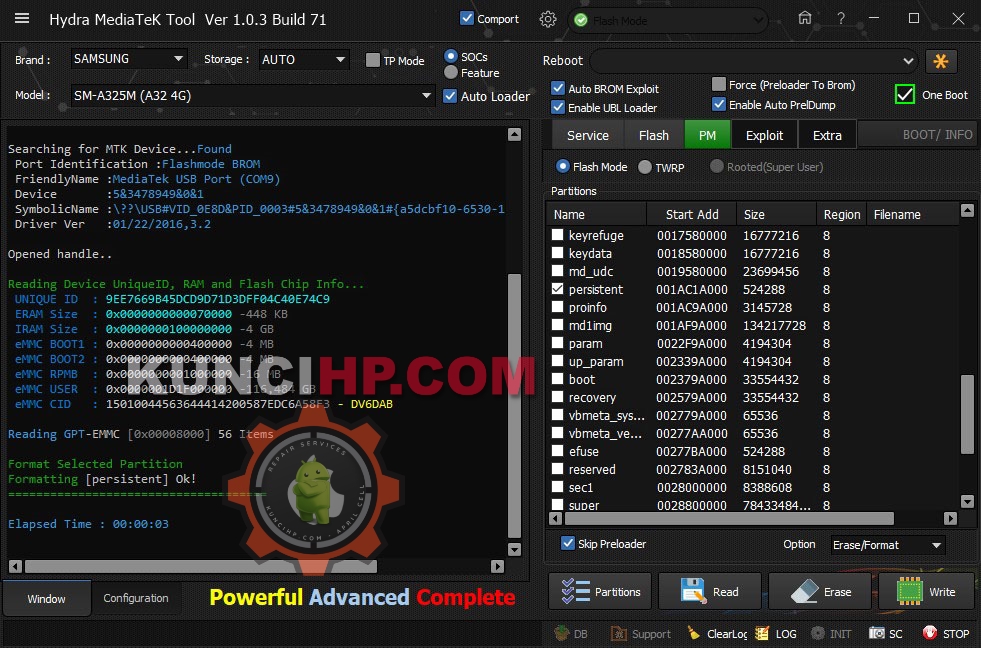Open the help question mark

841,19
